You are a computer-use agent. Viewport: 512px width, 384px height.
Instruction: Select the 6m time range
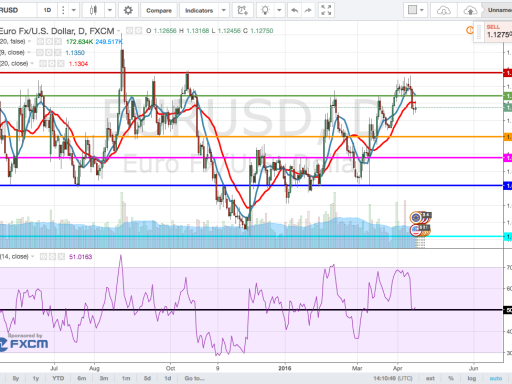tap(82, 378)
